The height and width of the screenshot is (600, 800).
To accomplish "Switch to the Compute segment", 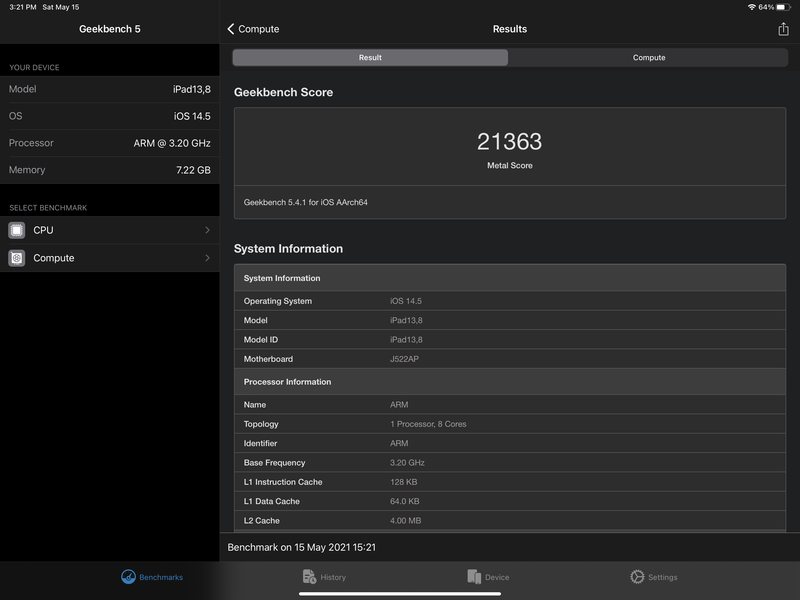I will pyautogui.click(x=648, y=58).
